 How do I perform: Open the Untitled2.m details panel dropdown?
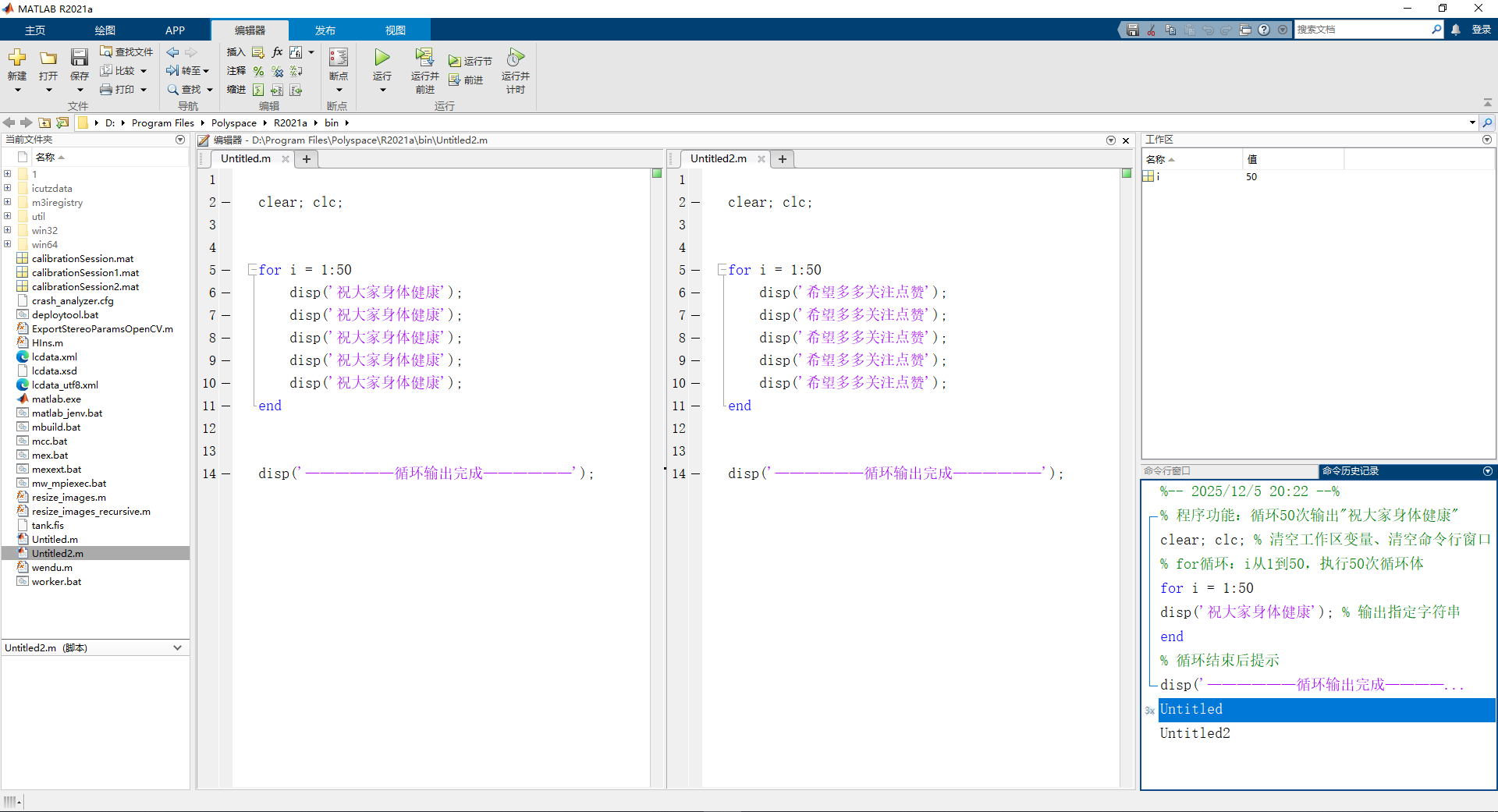pos(178,647)
